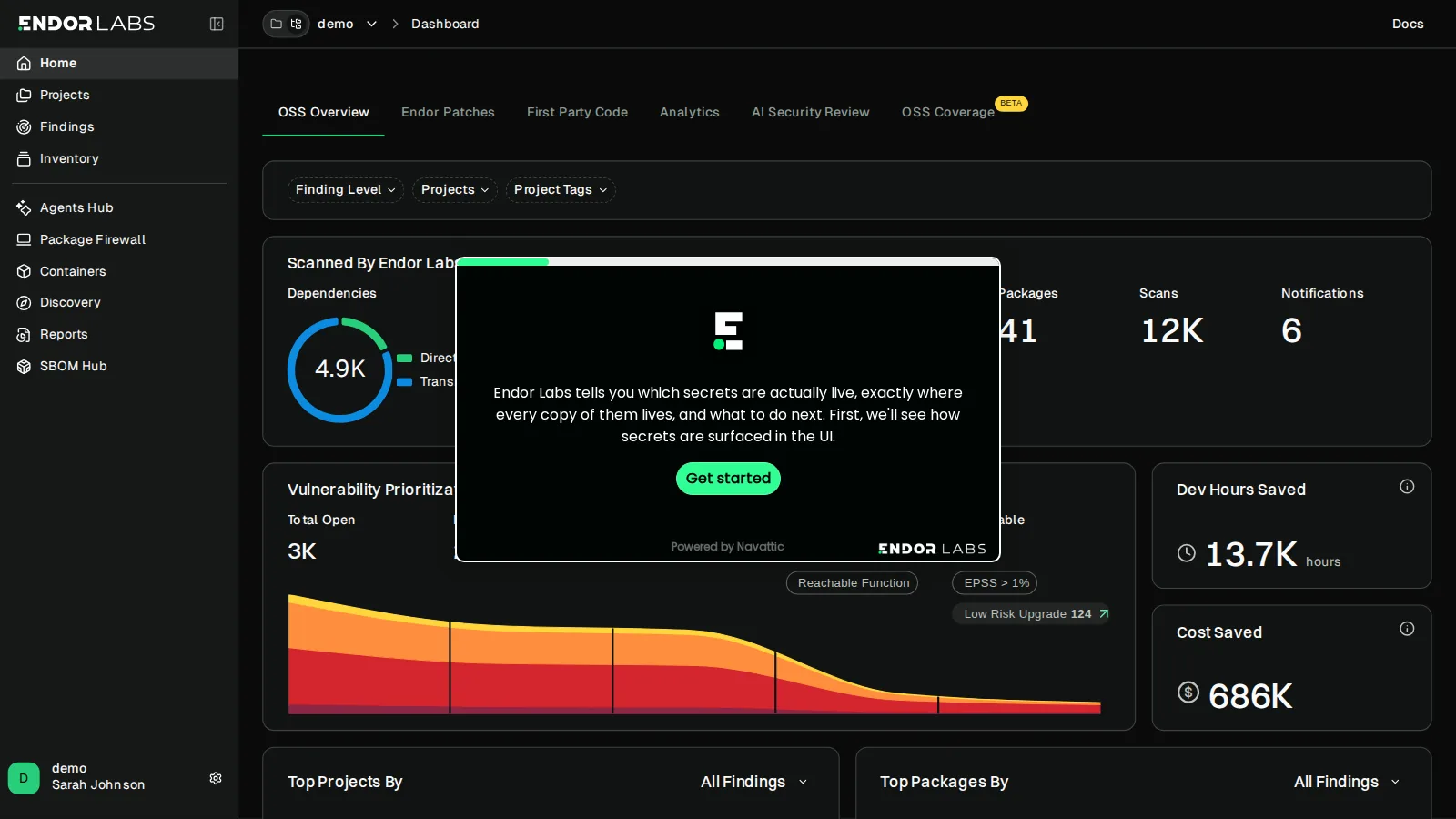Screen dimensions: 1456x819
Task: Click the Reachable Function chip
Action: pyautogui.click(x=853, y=583)
